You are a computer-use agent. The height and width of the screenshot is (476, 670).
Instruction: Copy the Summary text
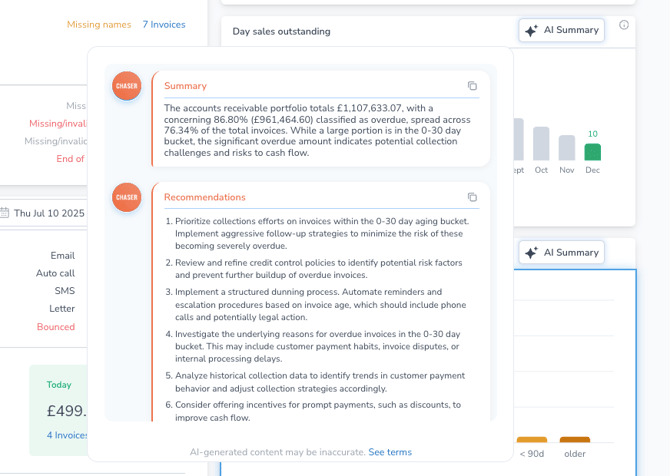pos(472,86)
